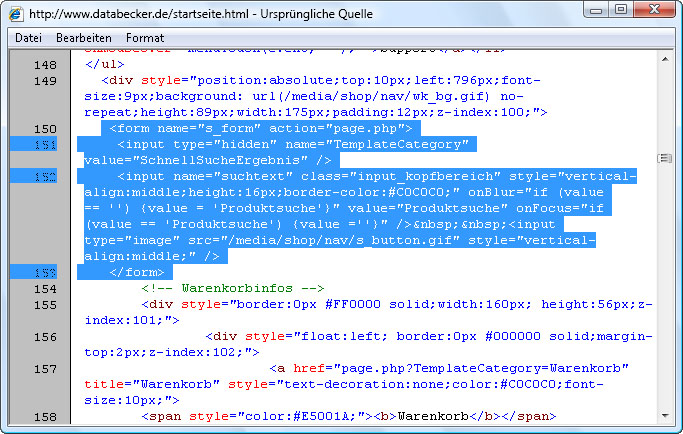The width and height of the screenshot is (683, 434).
Task: Click highlighted line number 153
Action: point(44,273)
